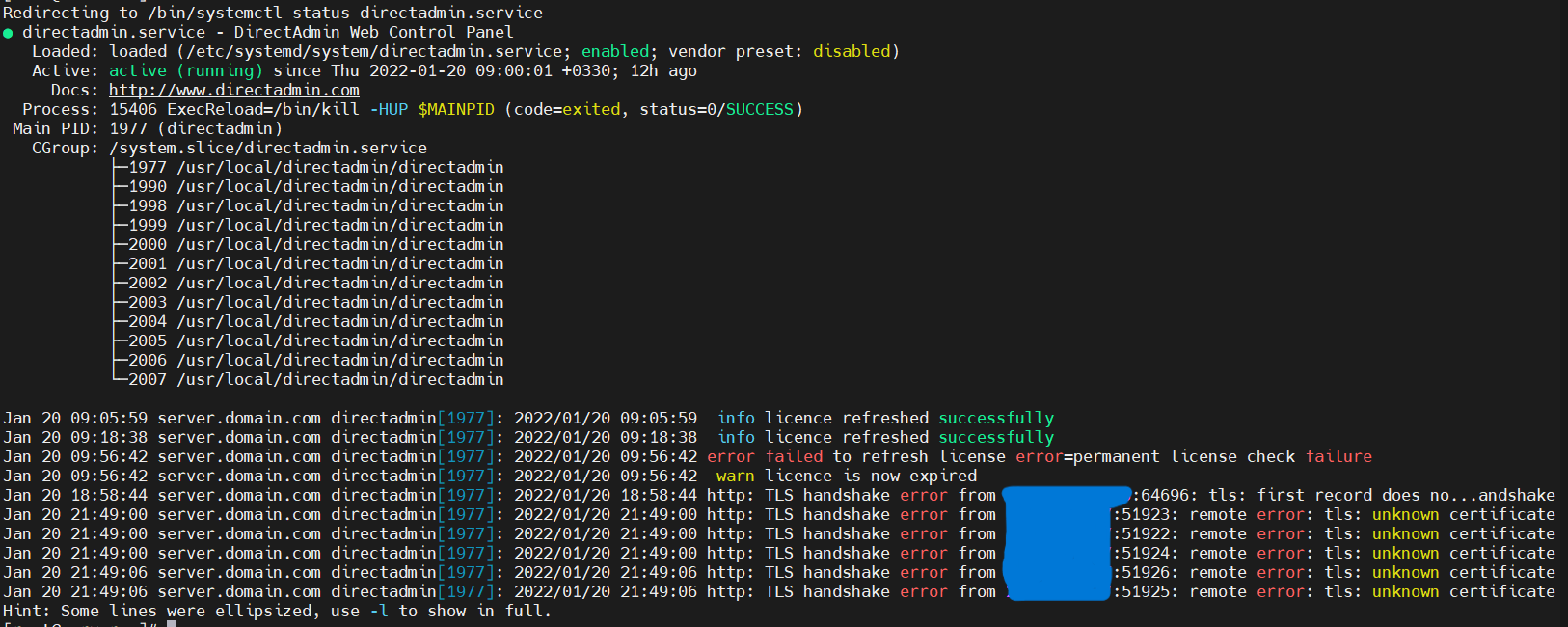Click the green service status dot

(x=8, y=33)
